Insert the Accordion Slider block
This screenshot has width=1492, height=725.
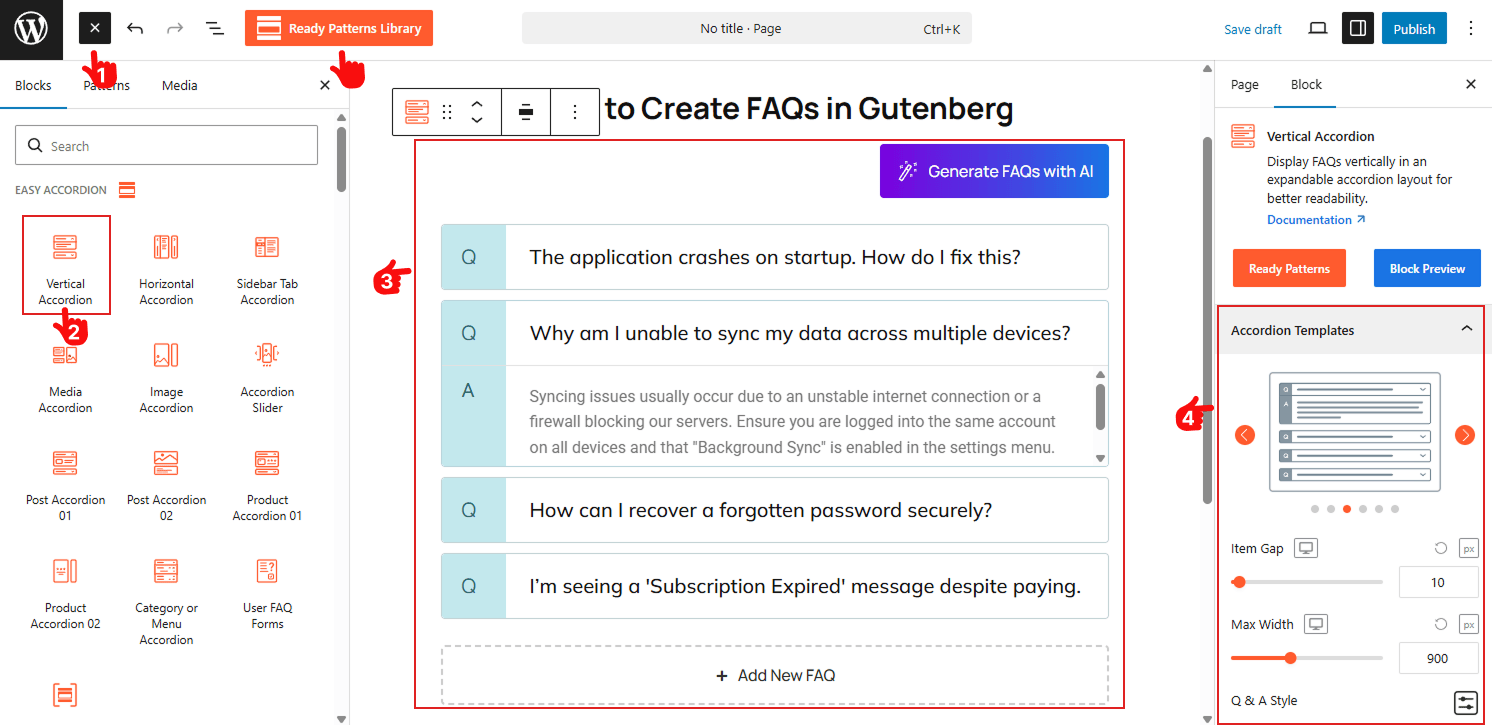267,377
